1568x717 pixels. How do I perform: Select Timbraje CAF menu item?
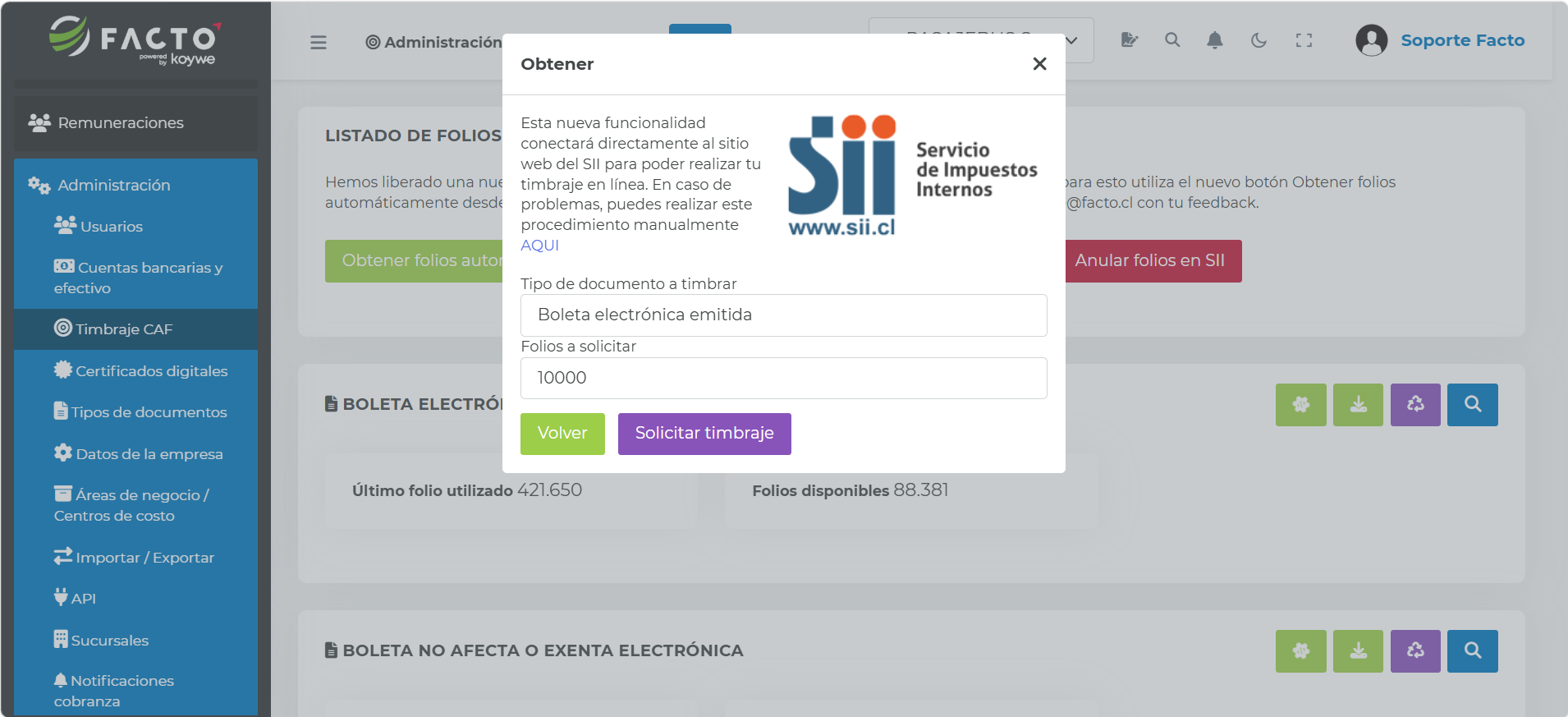tap(135, 329)
